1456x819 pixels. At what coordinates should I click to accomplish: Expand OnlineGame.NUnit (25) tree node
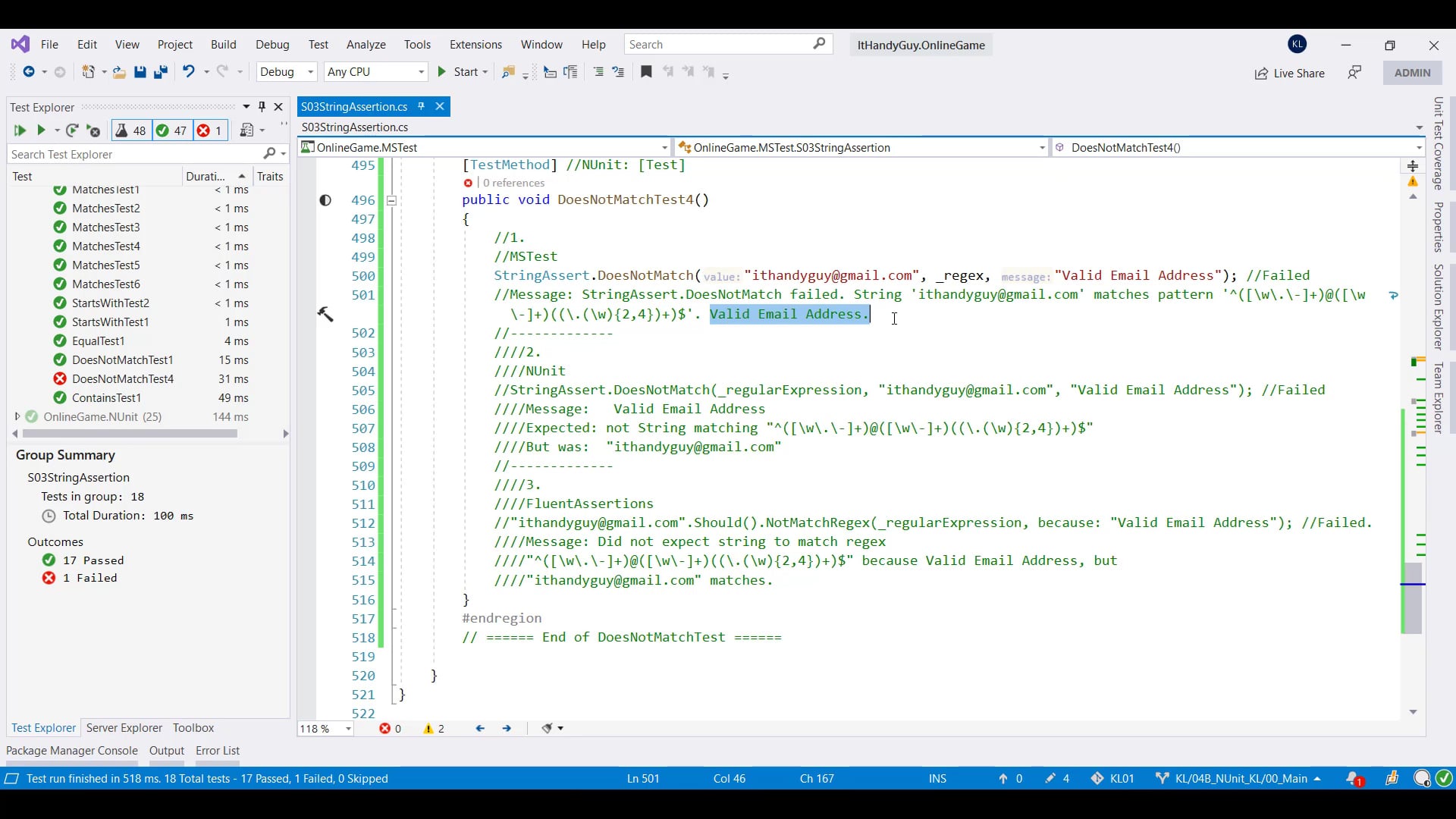coord(17,416)
